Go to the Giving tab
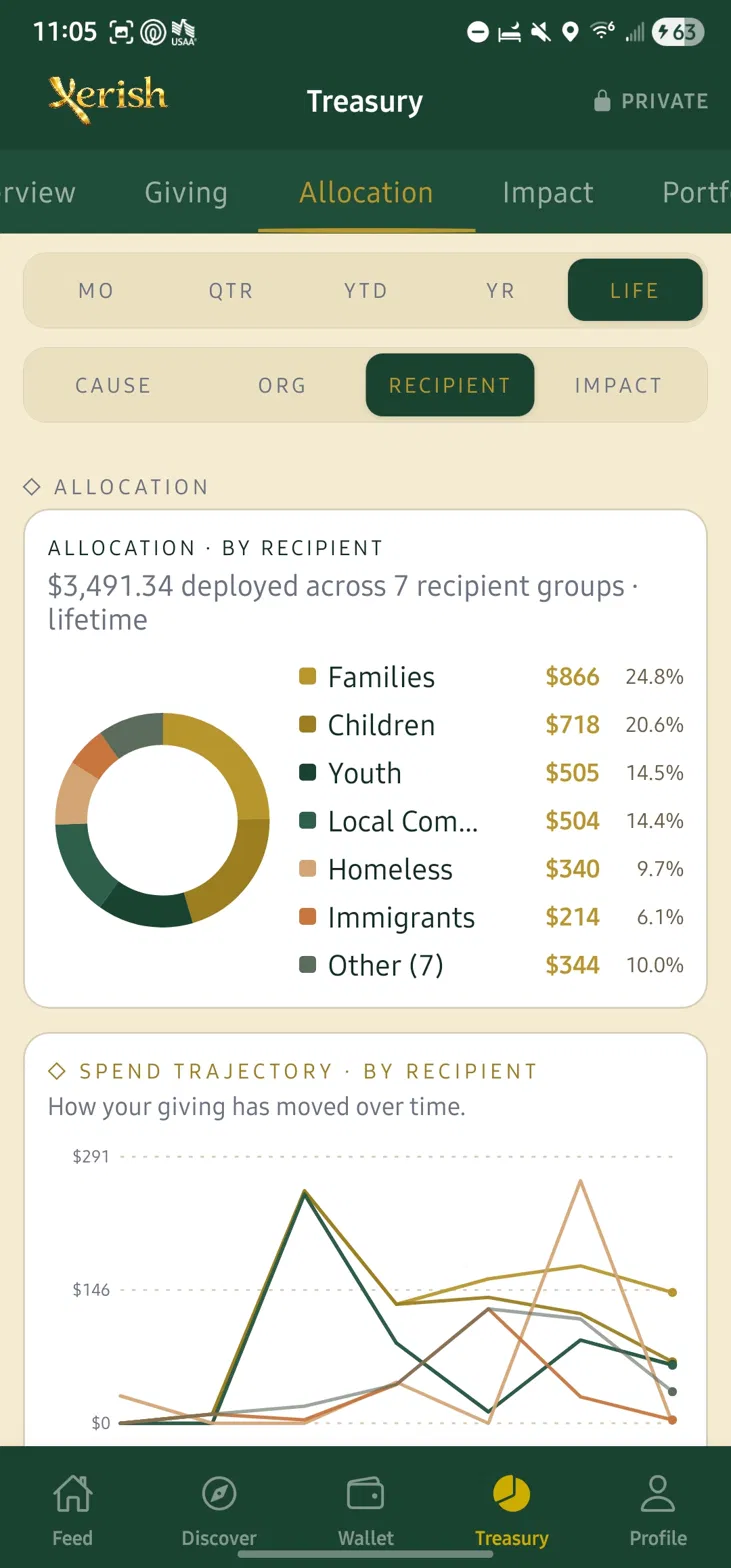This screenshot has height=1568, width=731. (x=186, y=192)
